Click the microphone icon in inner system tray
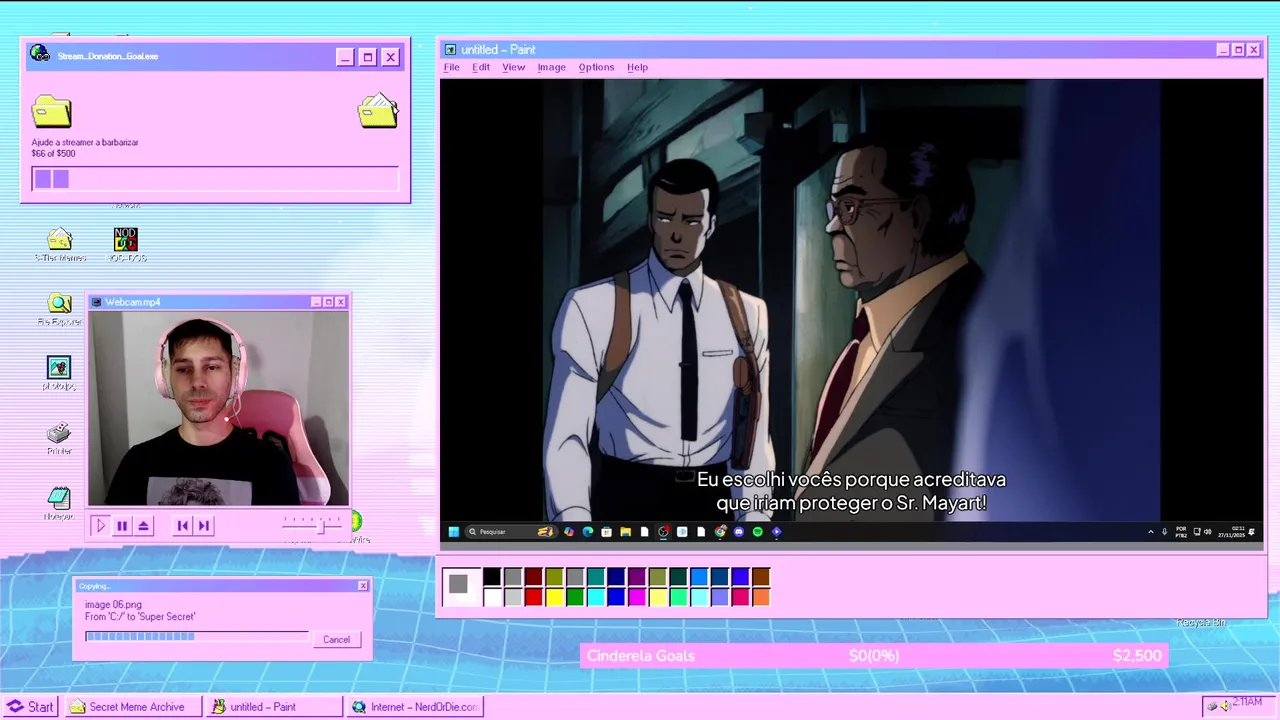Screen dimensions: 1280x720 (x=1165, y=532)
